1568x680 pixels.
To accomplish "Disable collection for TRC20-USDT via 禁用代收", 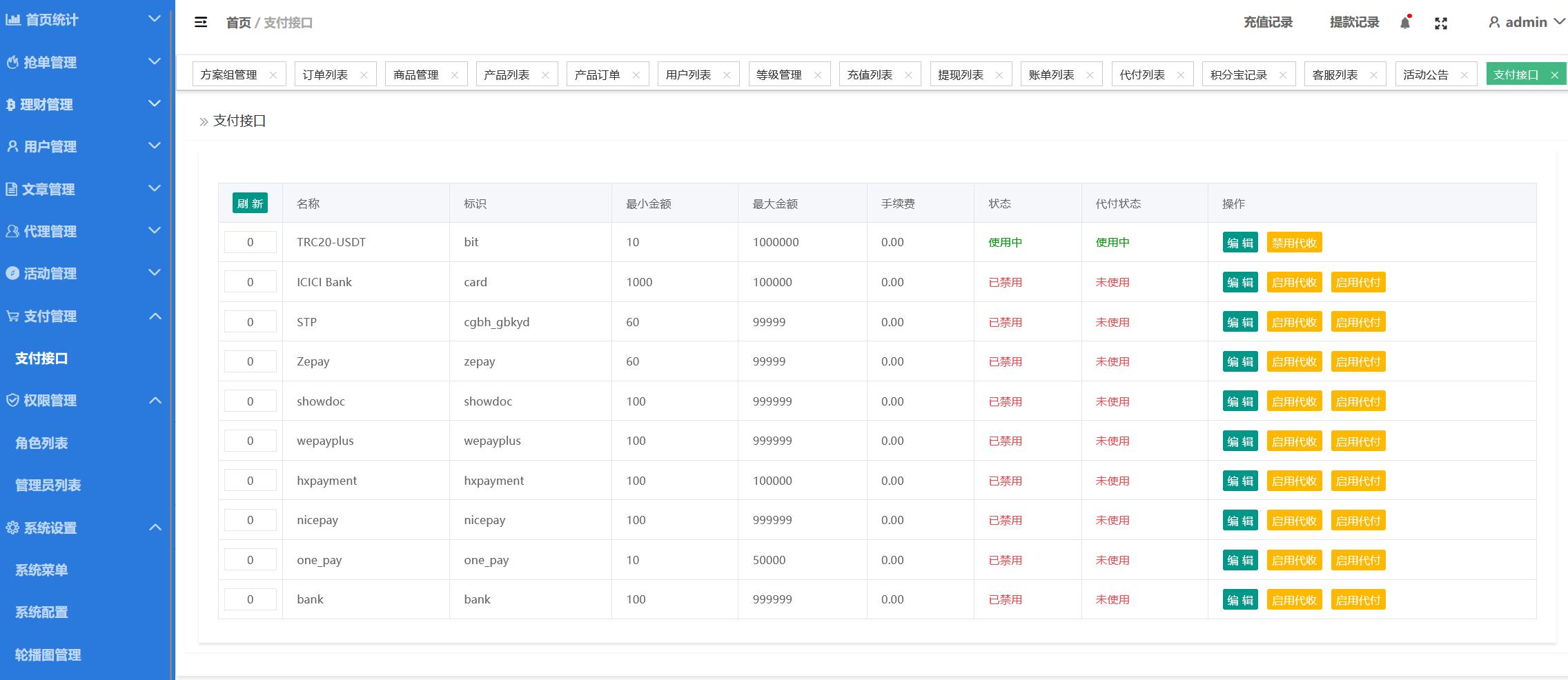I will click(x=1294, y=243).
